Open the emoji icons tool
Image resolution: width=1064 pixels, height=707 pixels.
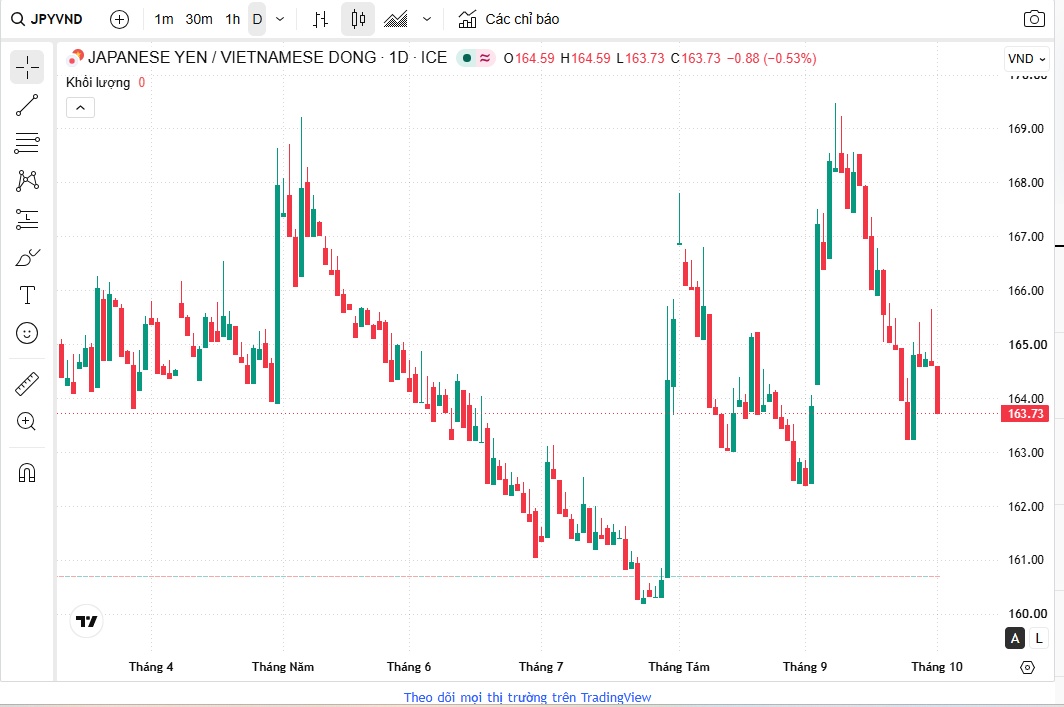click(27, 333)
